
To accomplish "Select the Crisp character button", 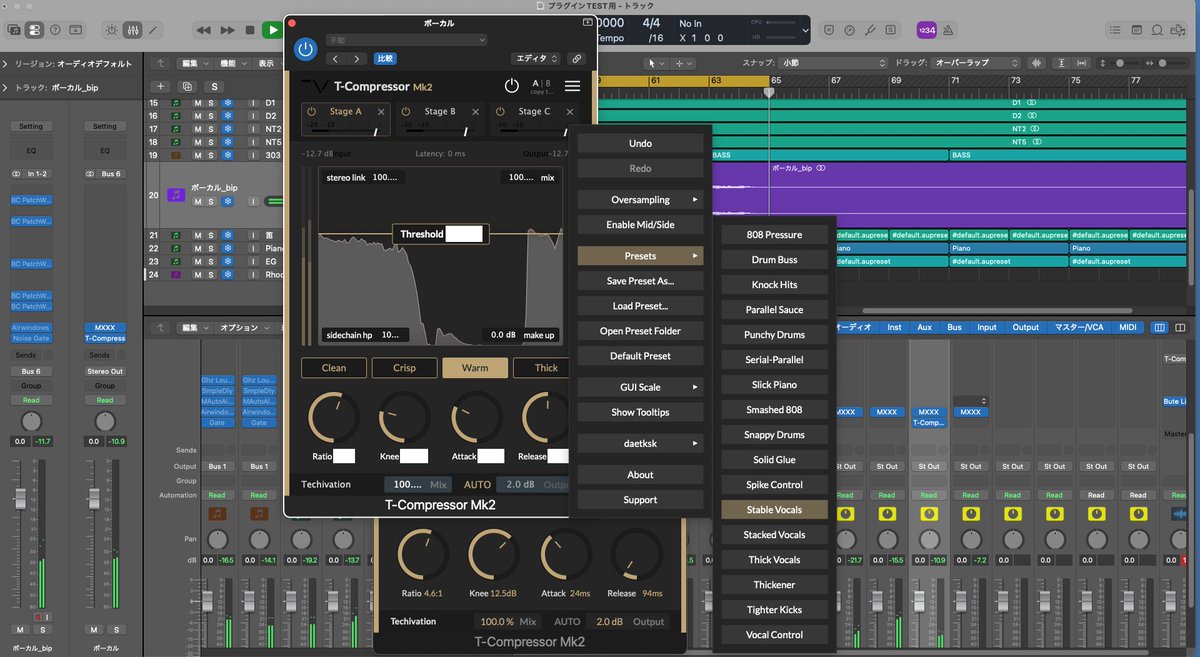I will coord(404,368).
